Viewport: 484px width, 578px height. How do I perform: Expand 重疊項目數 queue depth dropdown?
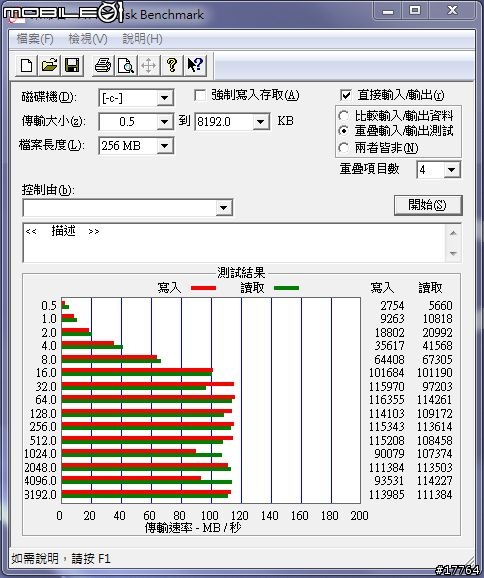click(451, 170)
